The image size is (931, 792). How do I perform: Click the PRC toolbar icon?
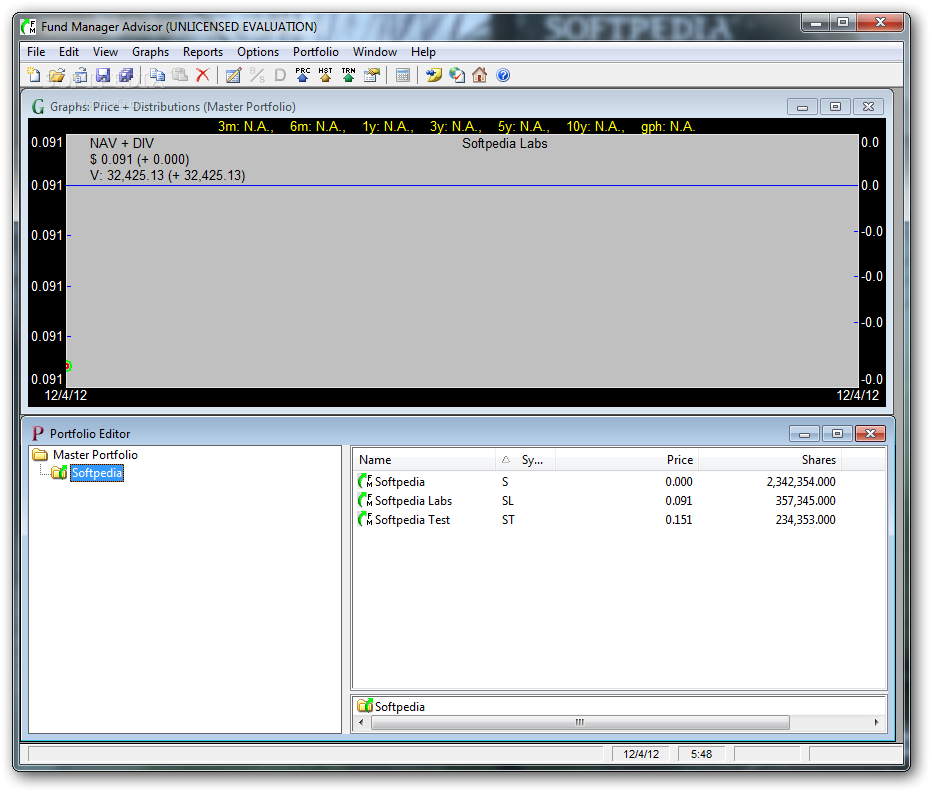coord(303,75)
